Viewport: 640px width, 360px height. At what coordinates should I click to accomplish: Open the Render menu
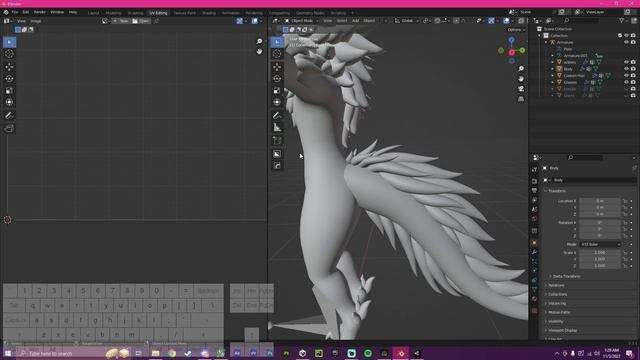tap(40, 12)
